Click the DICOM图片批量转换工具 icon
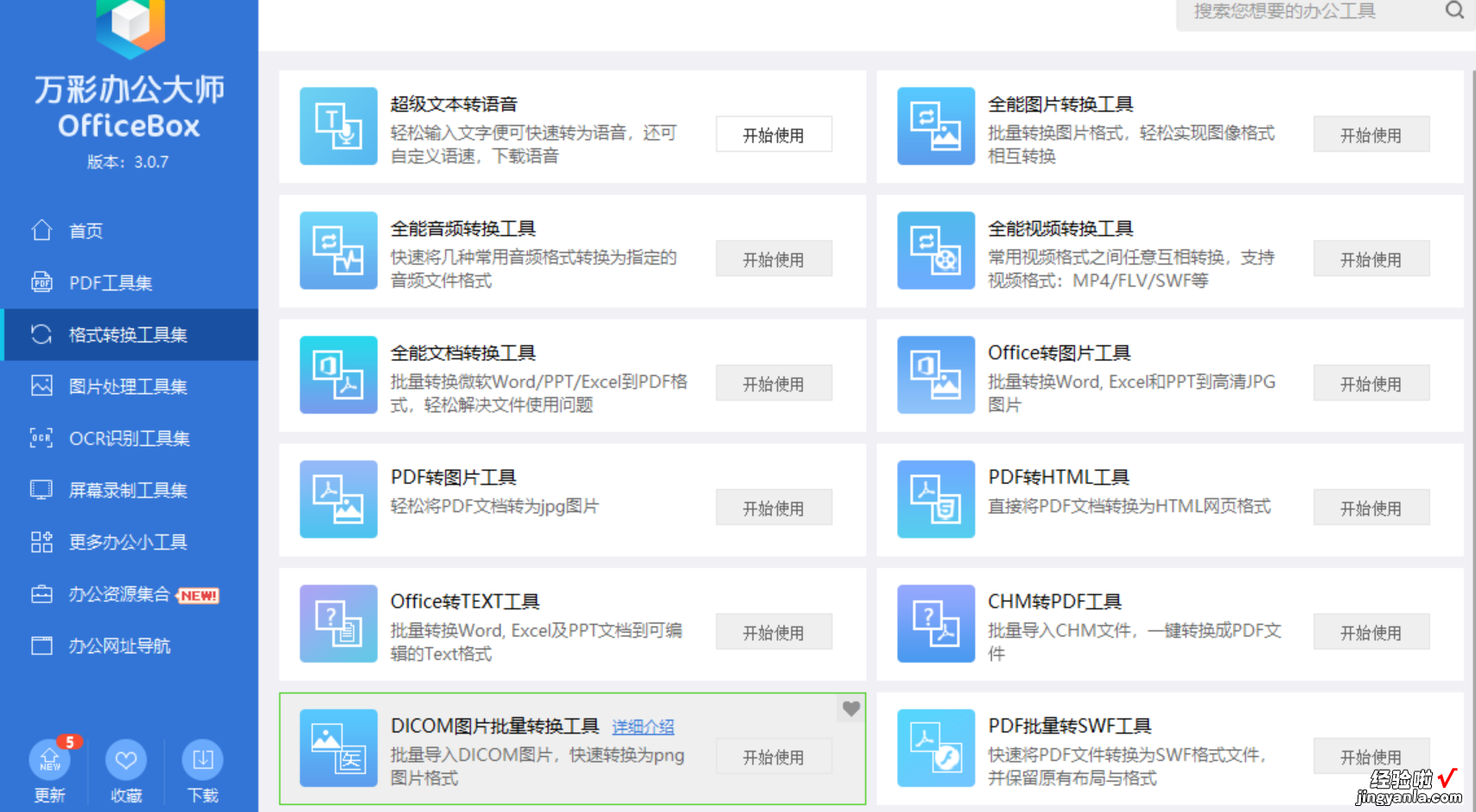Image resolution: width=1476 pixels, height=812 pixels. (339, 748)
